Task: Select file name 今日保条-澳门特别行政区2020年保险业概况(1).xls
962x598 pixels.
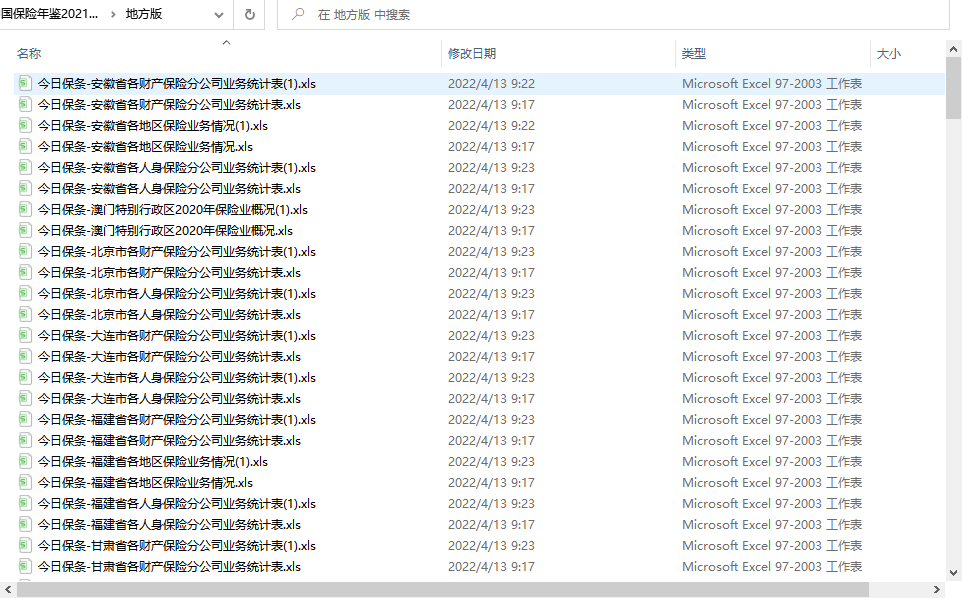Action: [173, 209]
